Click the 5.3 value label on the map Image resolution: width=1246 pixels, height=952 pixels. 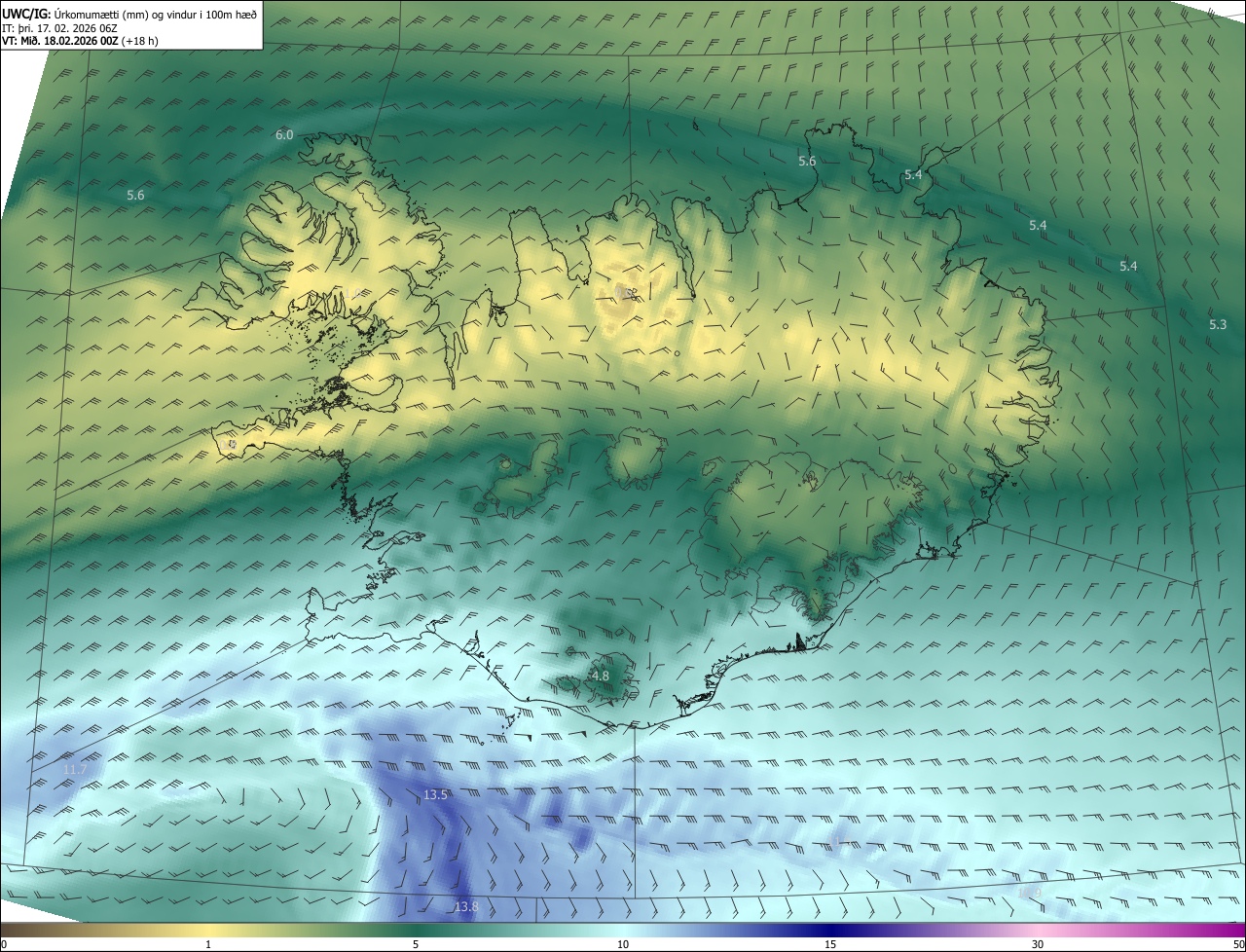(x=1218, y=324)
